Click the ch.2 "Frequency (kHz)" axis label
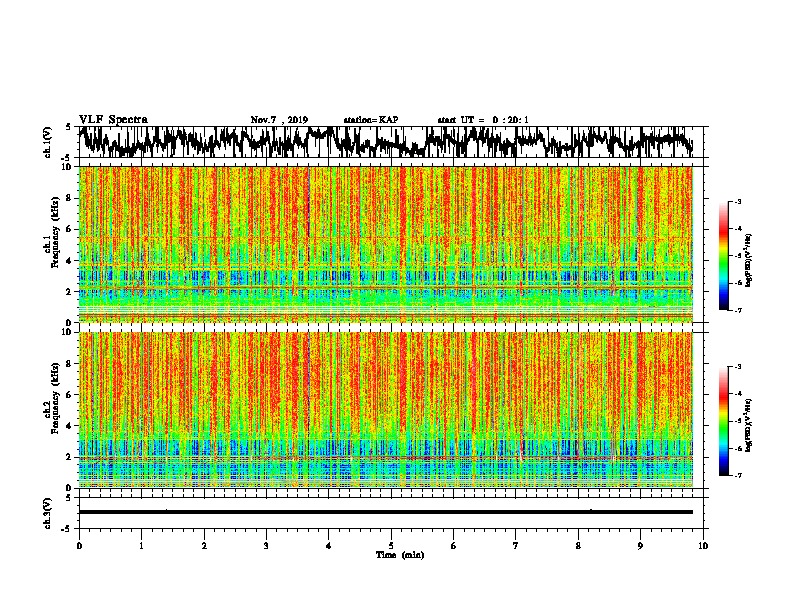Viewport: 792px width, 612px height. point(55,398)
